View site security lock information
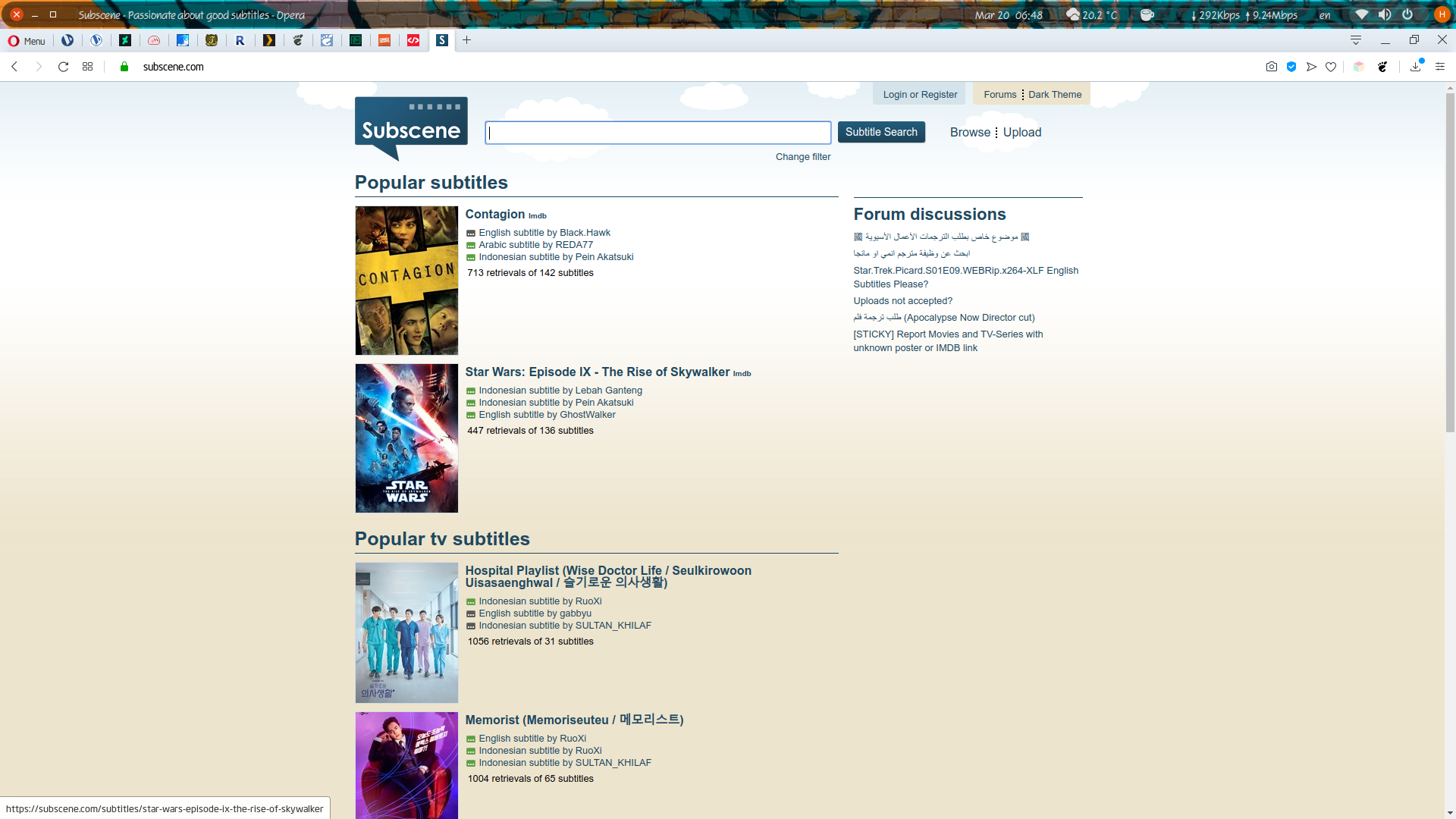The image size is (1456, 819). [124, 67]
